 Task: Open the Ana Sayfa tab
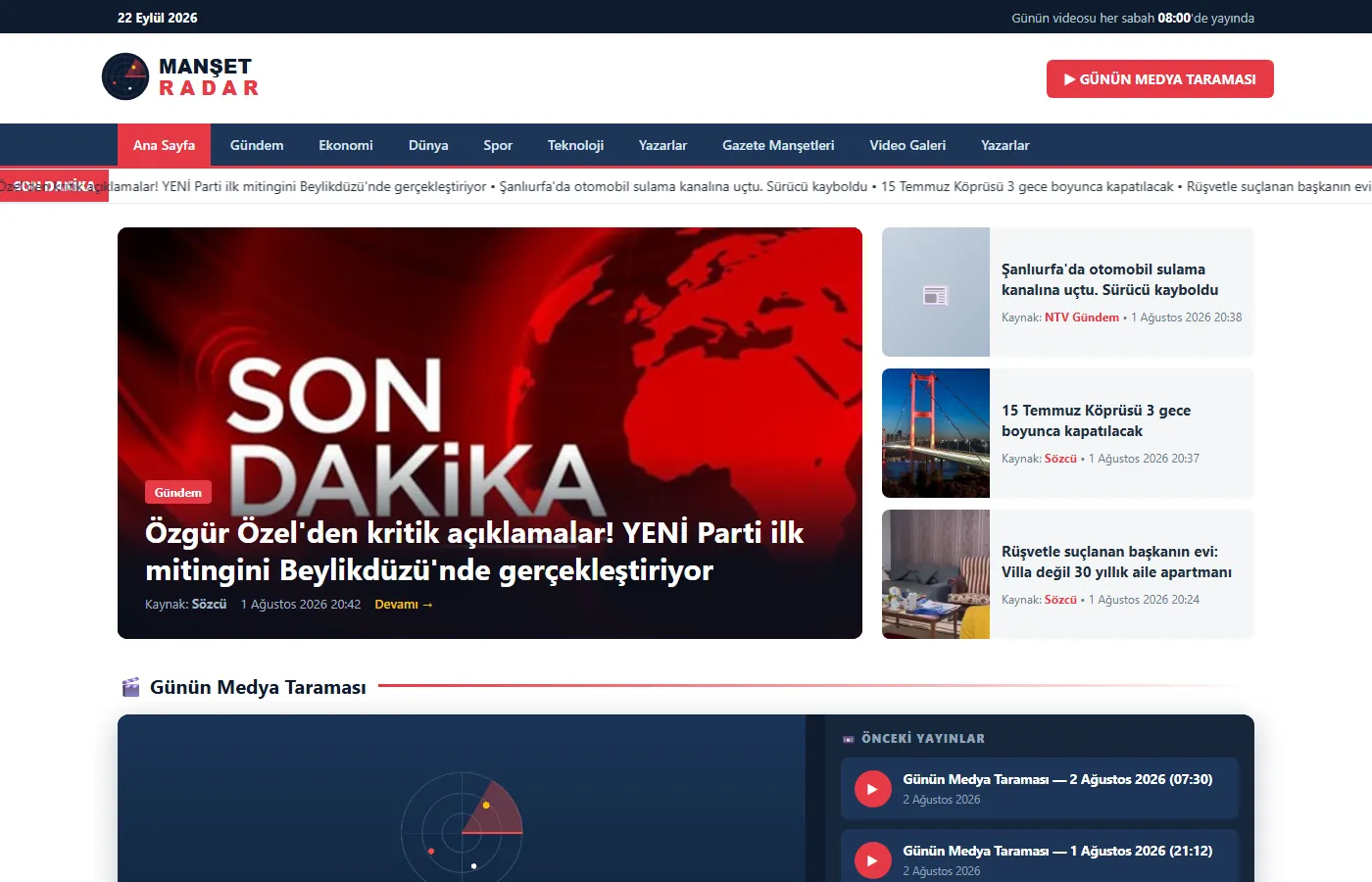click(x=165, y=145)
